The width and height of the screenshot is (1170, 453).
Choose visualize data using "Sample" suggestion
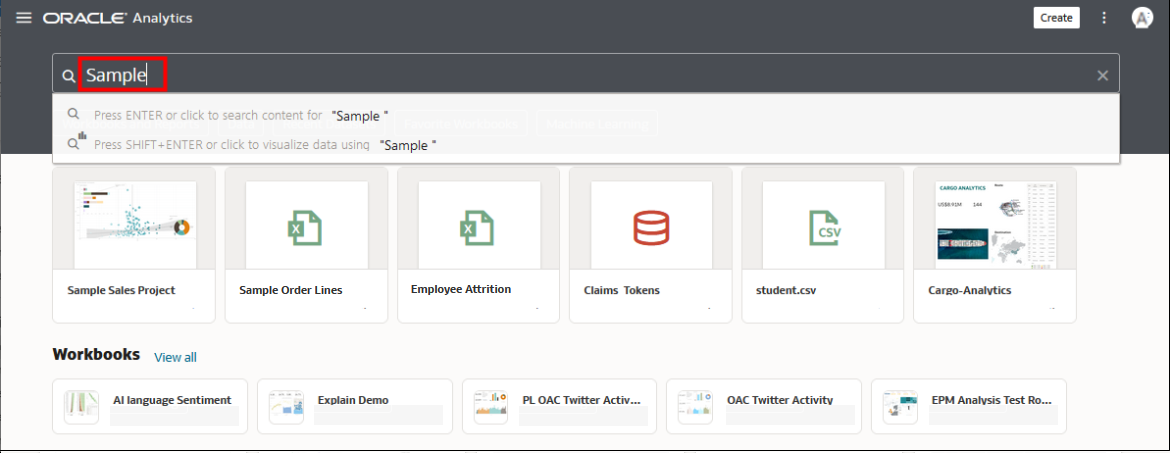[265, 145]
